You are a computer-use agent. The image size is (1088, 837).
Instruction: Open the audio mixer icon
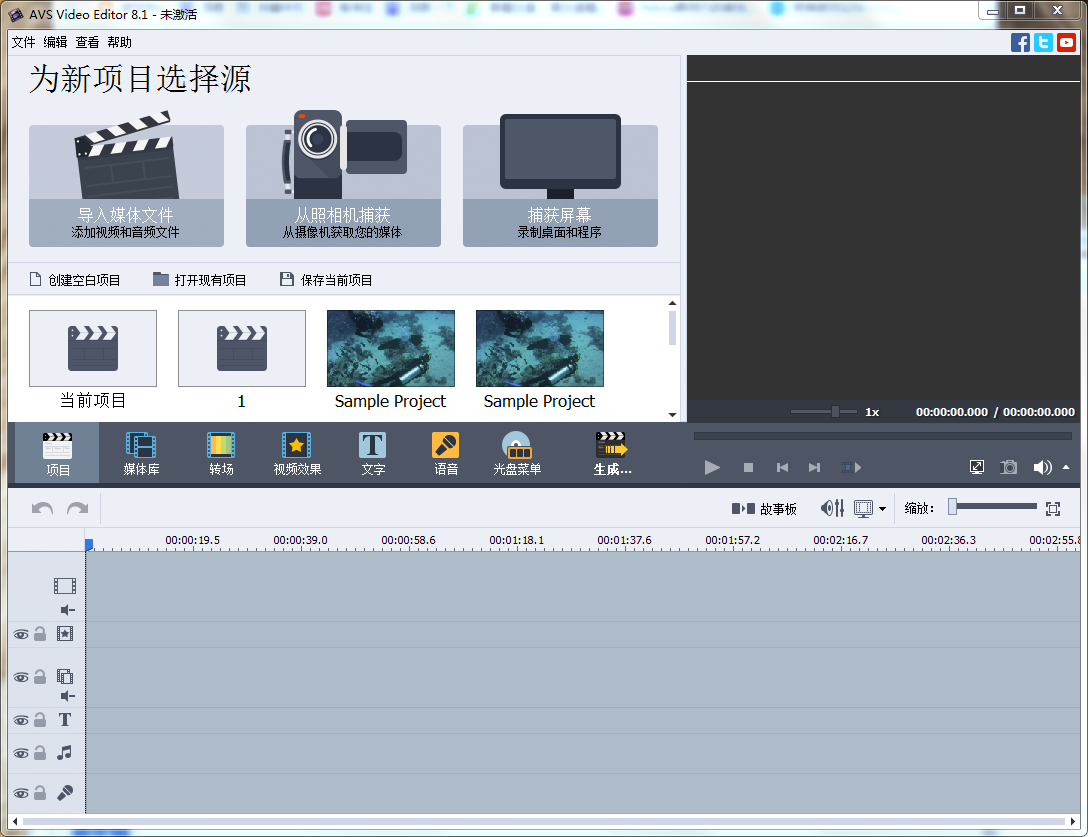(833, 509)
